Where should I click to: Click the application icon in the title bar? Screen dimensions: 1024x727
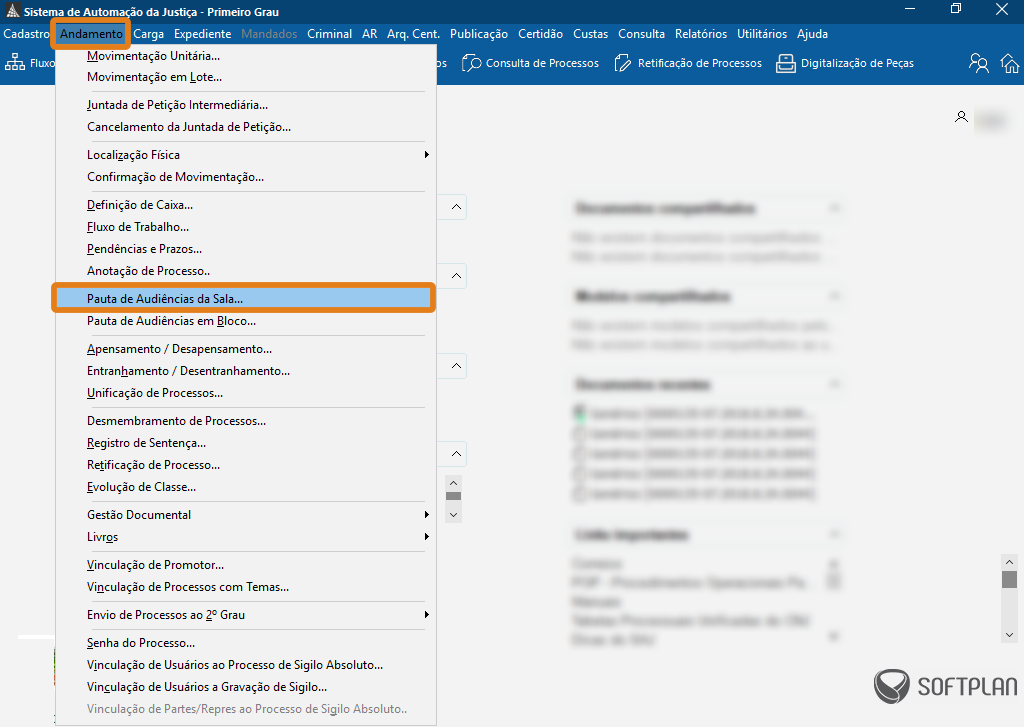12,11
